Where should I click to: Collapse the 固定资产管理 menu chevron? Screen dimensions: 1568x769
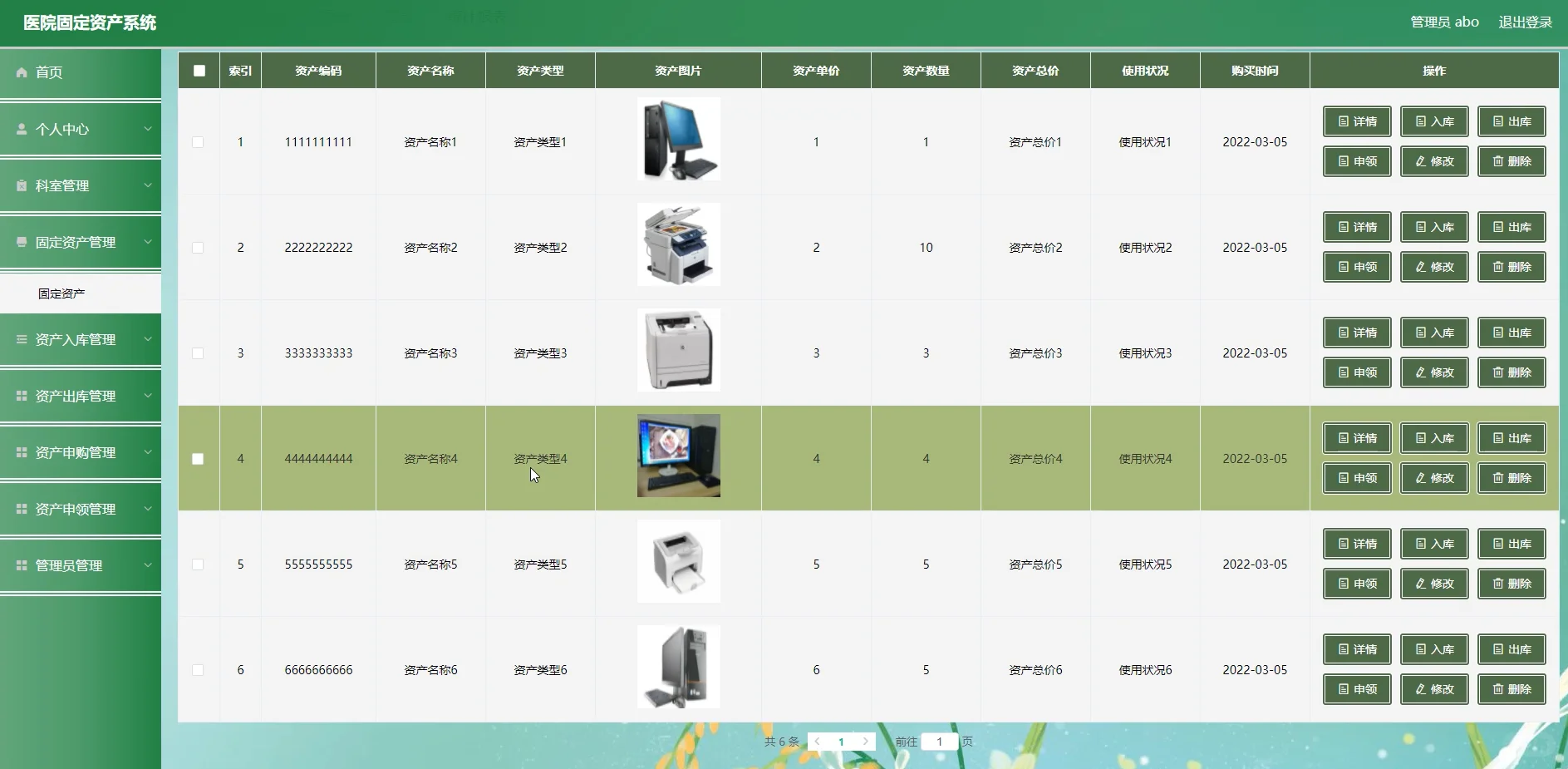pyautogui.click(x=148, y=242)
